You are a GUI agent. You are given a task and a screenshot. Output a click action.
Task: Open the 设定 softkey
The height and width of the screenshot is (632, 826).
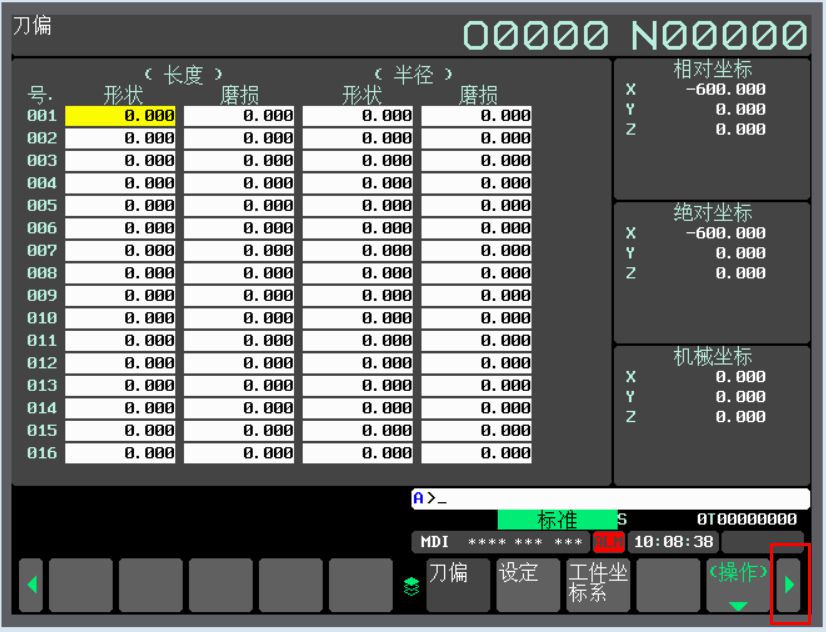point(528,585)
